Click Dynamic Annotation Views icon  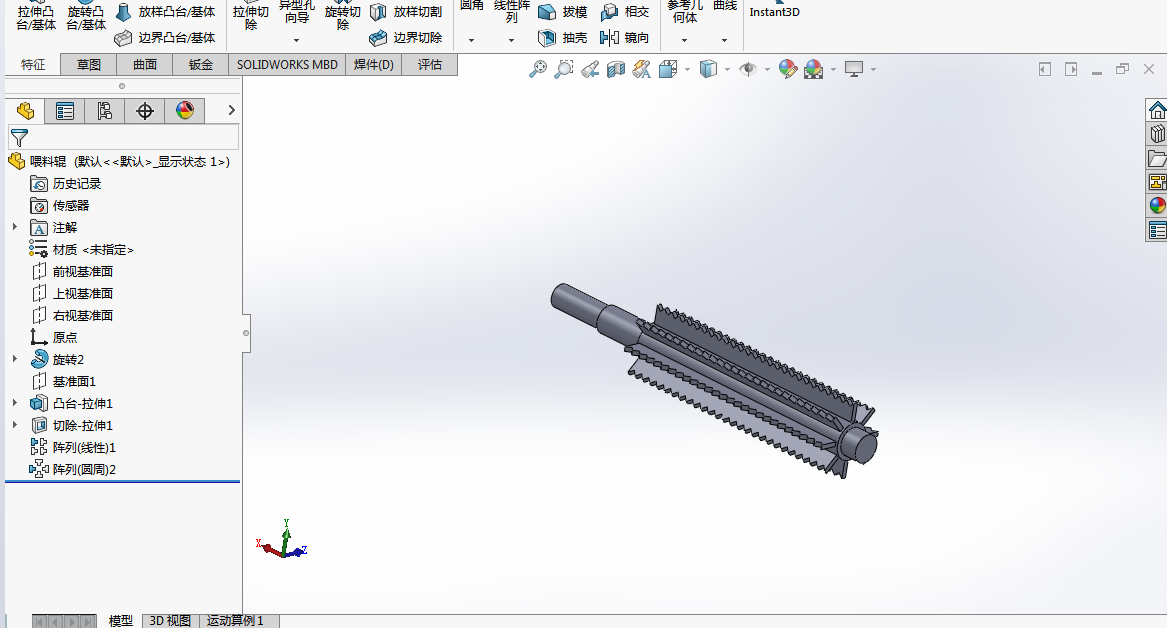tap(642, 69)
